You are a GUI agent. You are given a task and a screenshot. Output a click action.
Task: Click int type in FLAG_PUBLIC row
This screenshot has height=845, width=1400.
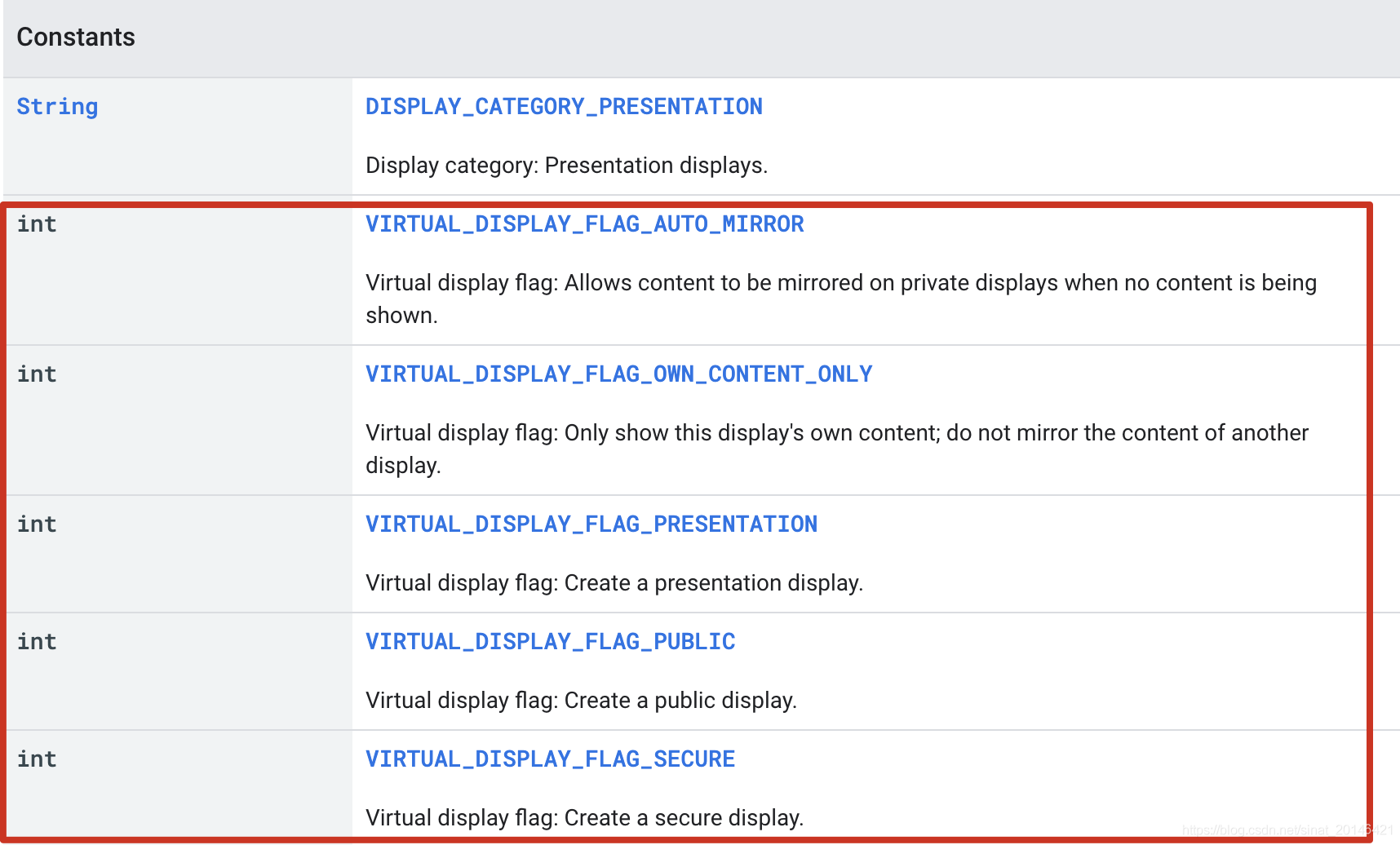click(37, 642)
